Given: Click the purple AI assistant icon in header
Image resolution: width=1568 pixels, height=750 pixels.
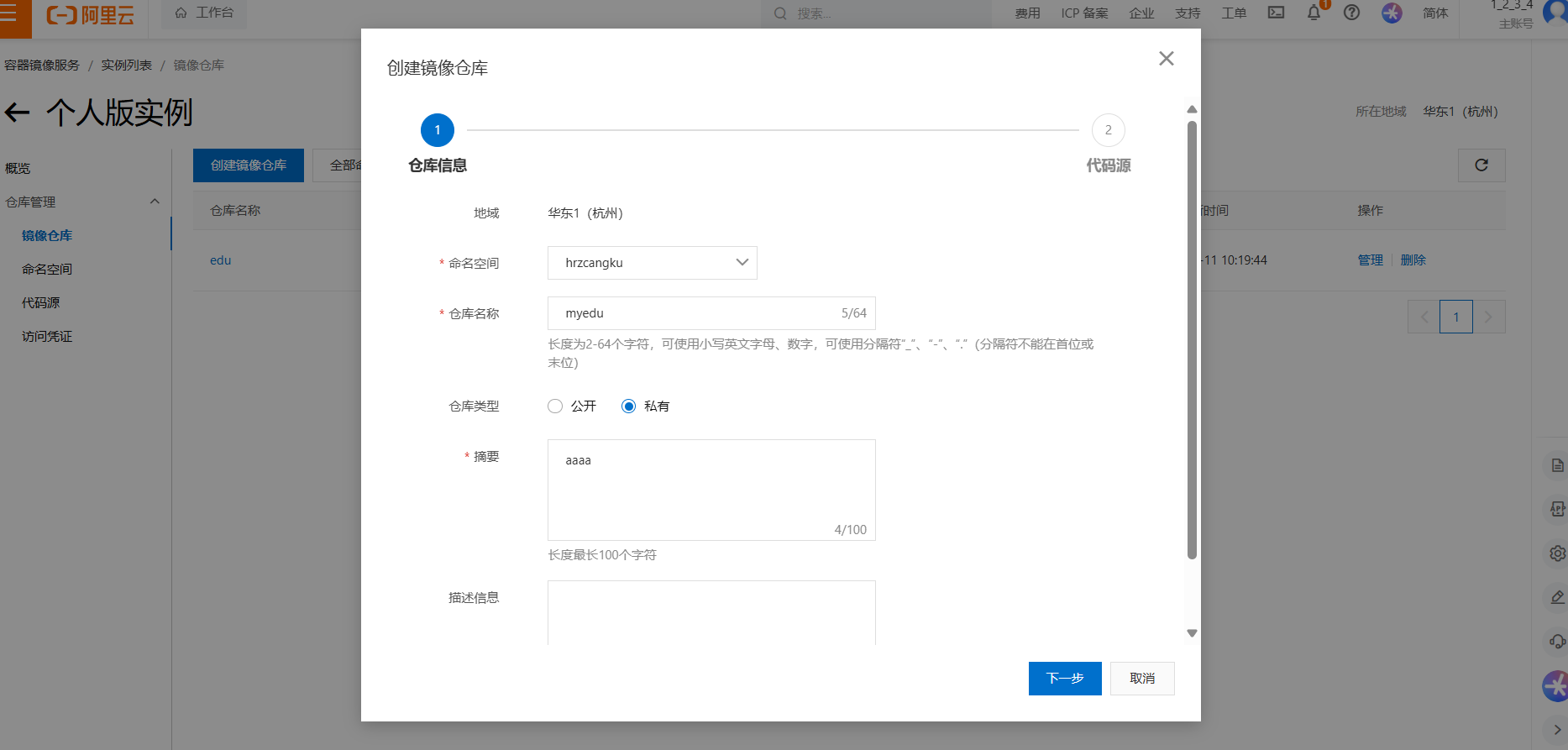Looking at the screenshot, I should [x=1392, y=13].
